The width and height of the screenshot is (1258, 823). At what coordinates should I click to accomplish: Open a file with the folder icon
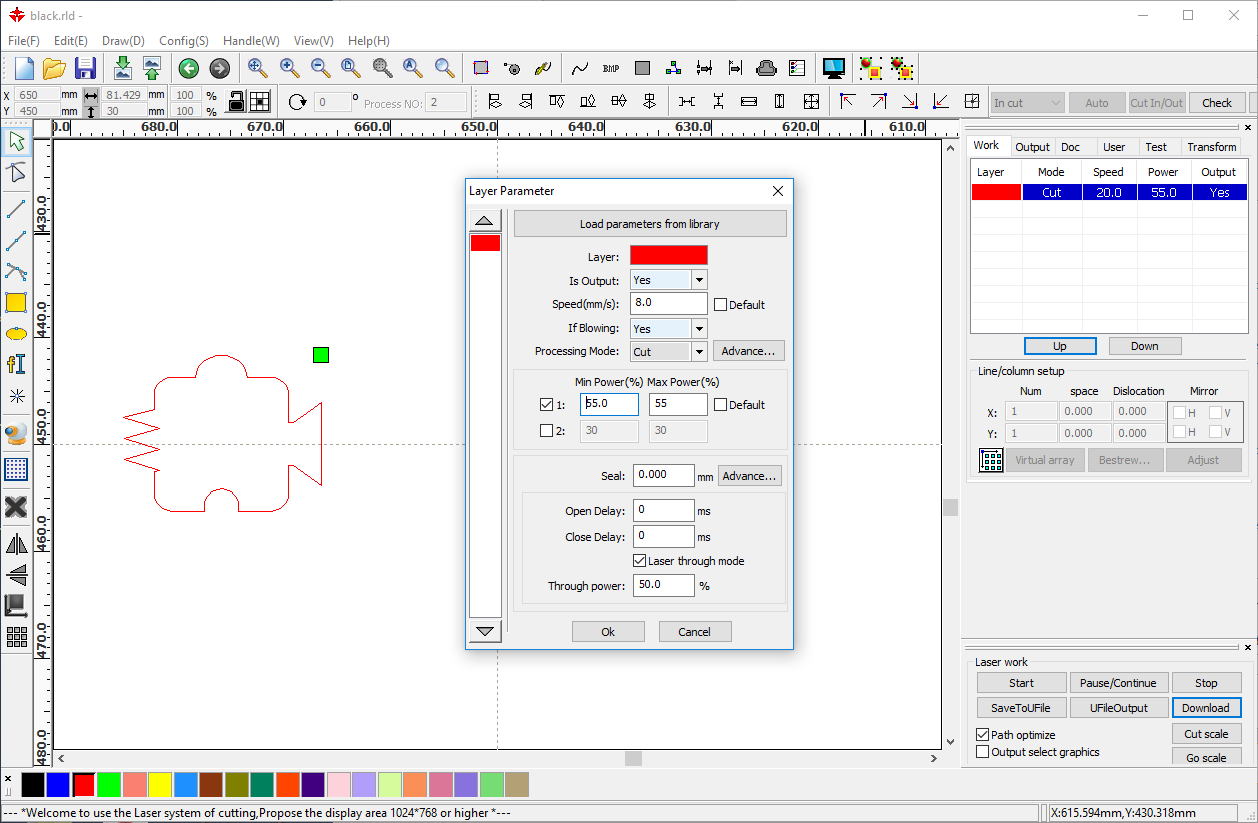point(54,68)
